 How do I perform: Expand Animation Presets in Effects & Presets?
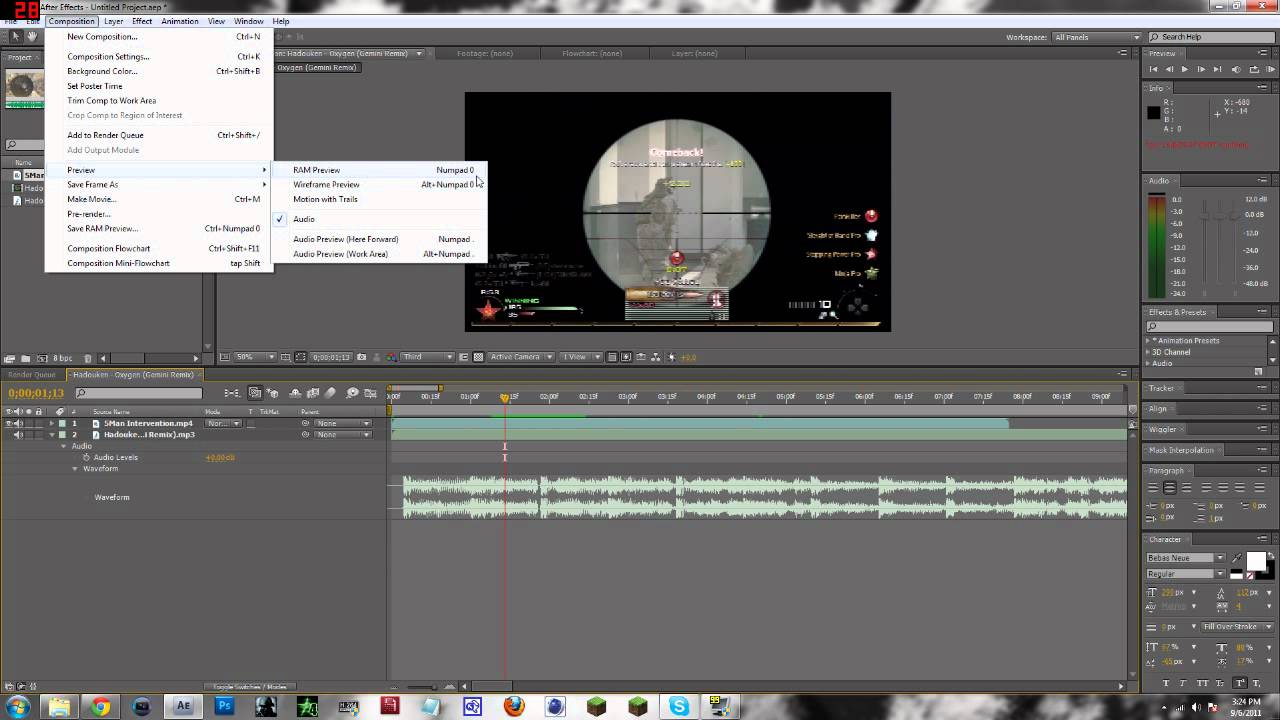1149,341
